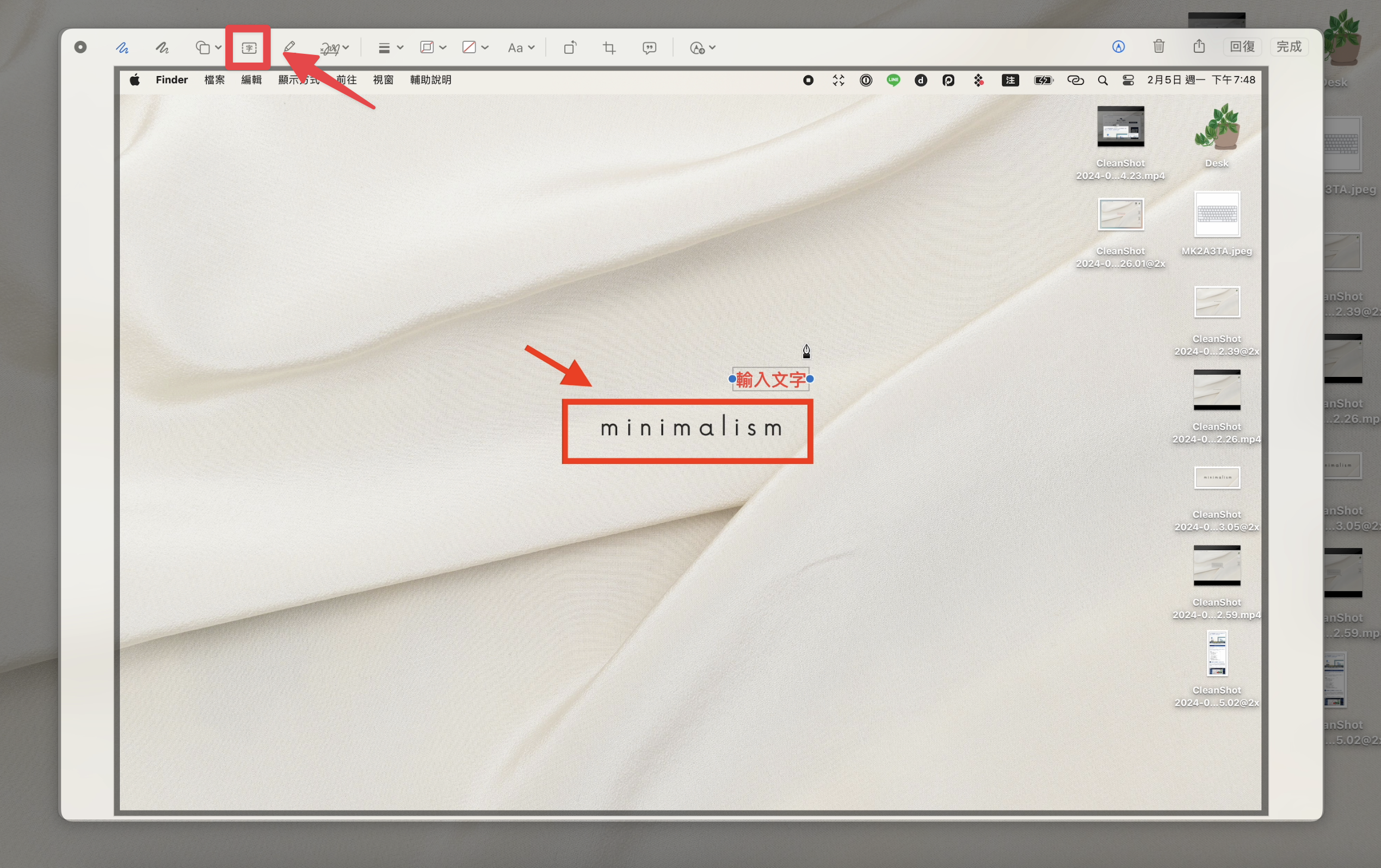Click the 完成 done button
This screenshot has width=1381, height=868.
[1288, 46]
